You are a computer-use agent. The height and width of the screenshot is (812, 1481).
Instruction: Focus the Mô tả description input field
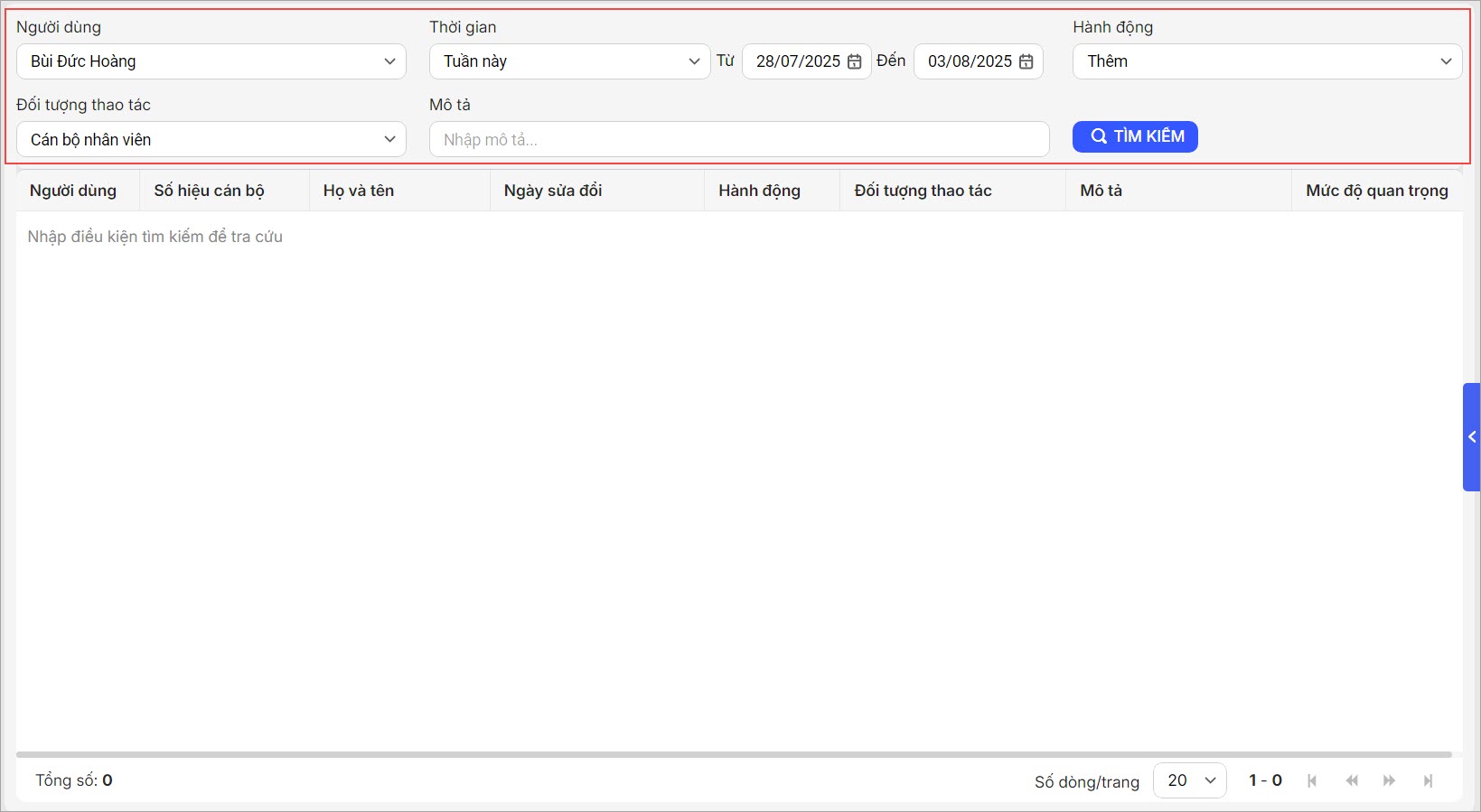coord(738,139)
